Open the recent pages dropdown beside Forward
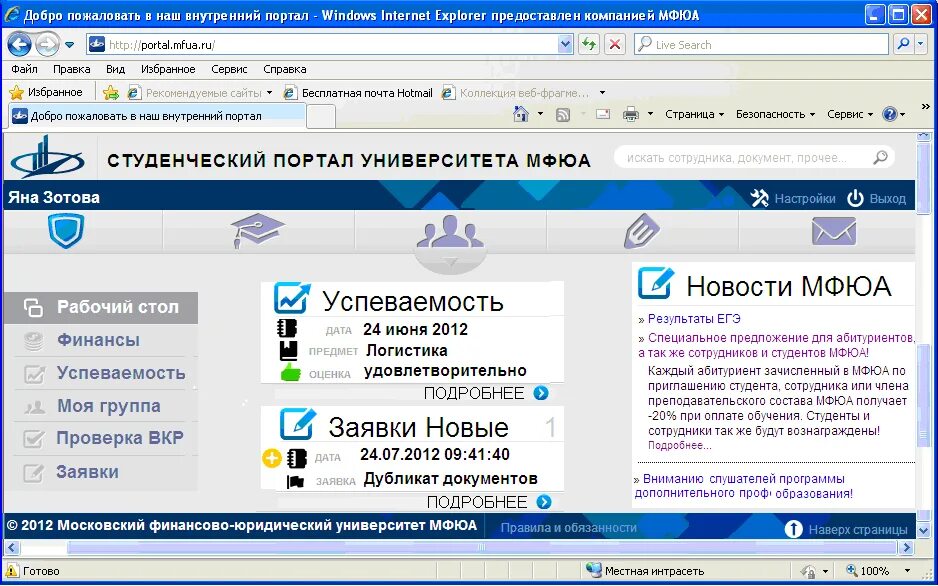The image size is (938, 586). pos(69,45)
